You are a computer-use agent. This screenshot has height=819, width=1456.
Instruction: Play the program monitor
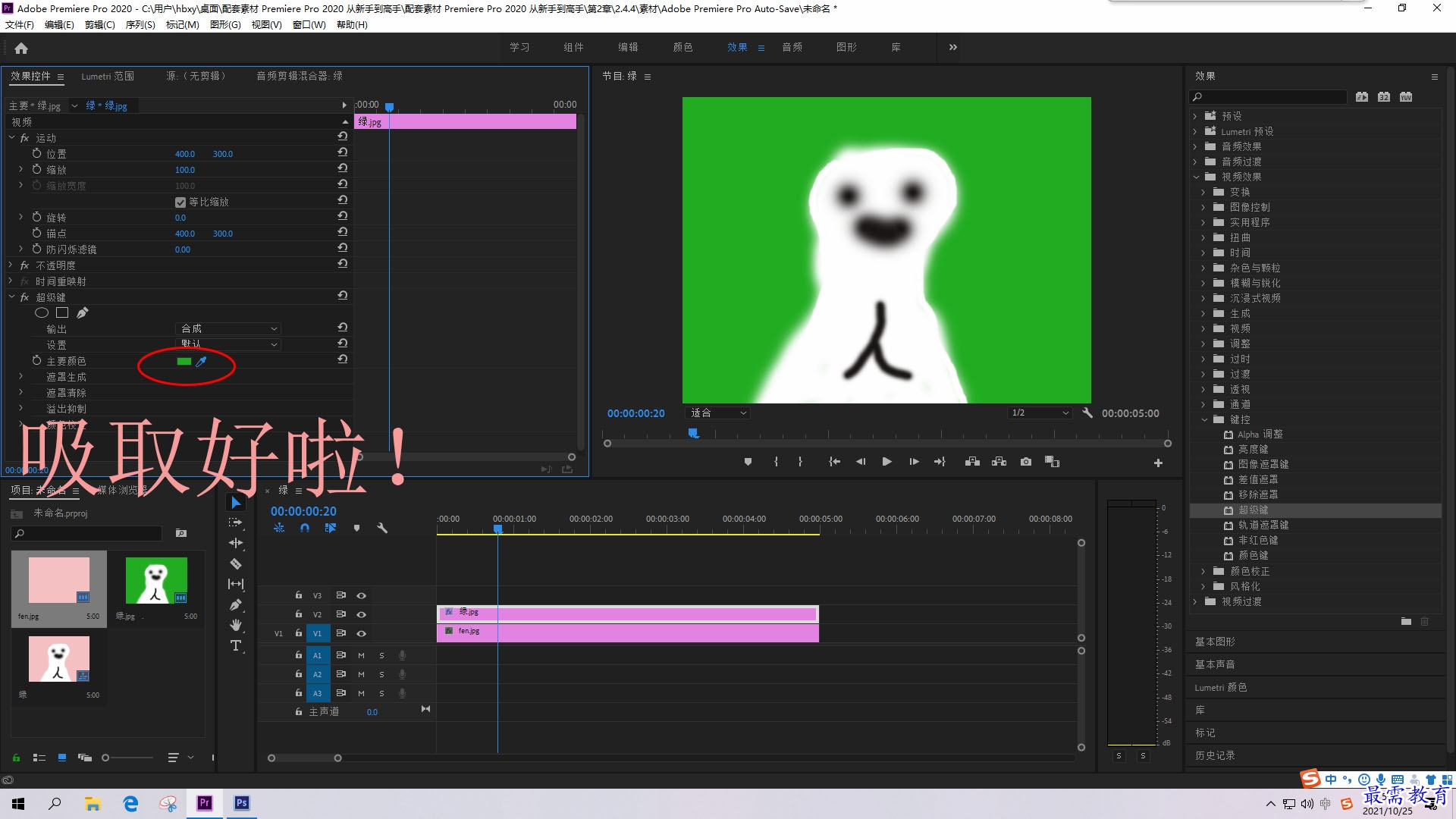click(x=886, y=462)
